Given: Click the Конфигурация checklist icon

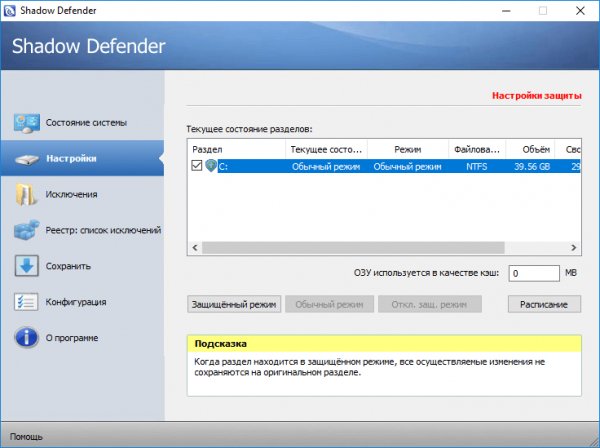Looking at the screenshot, I should [26, 301].
